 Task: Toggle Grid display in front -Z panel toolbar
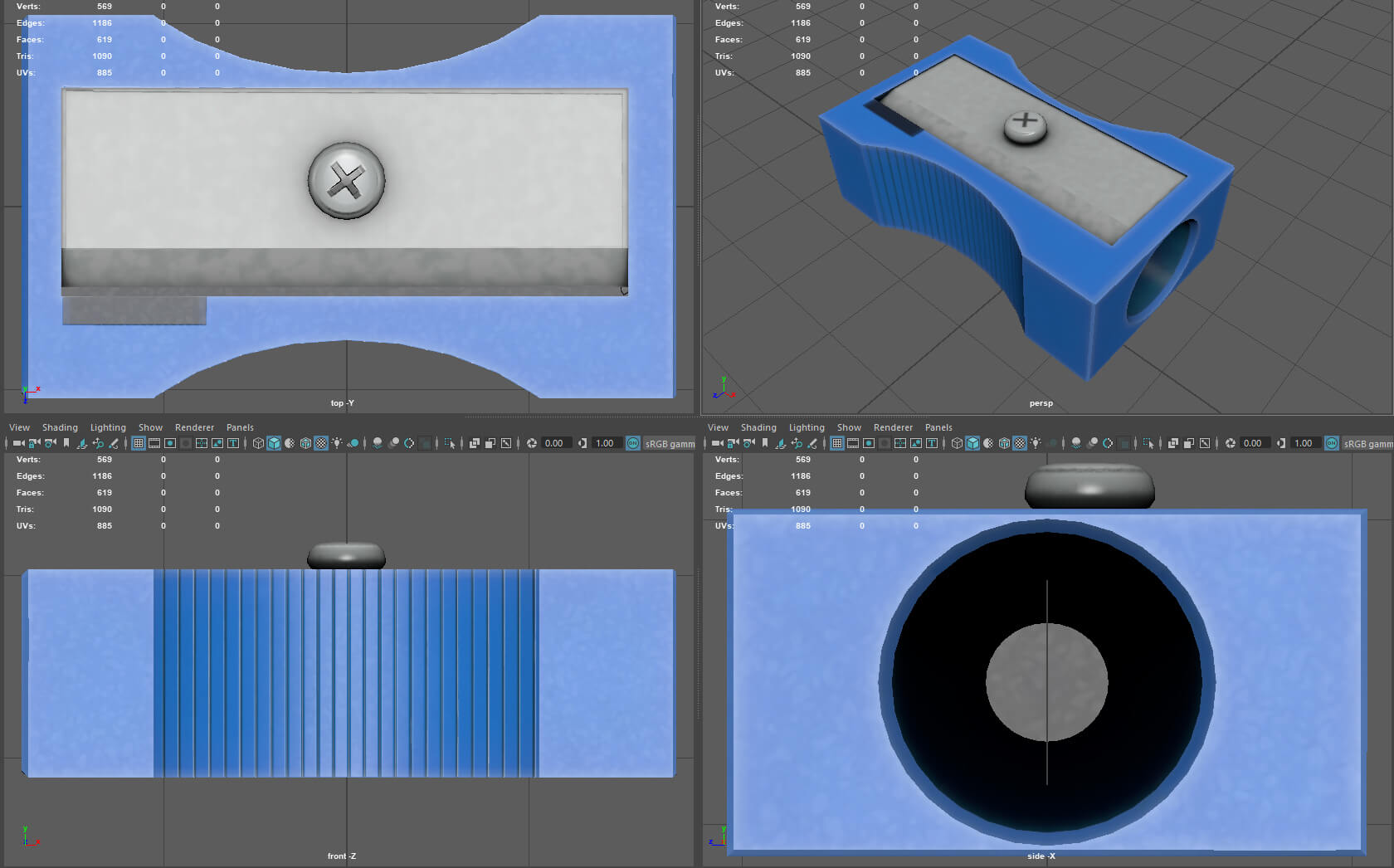click(x=139, y=443)
